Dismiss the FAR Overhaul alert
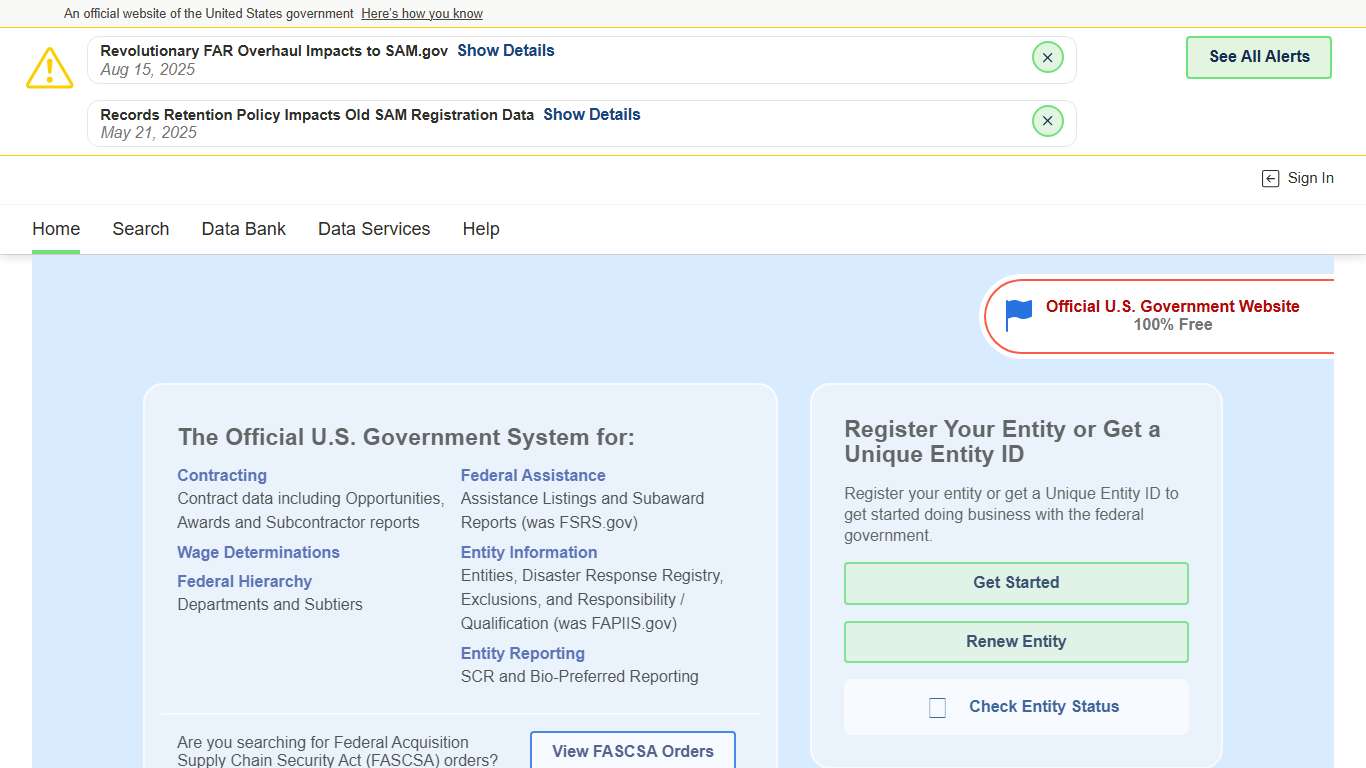 [1047, 58]
